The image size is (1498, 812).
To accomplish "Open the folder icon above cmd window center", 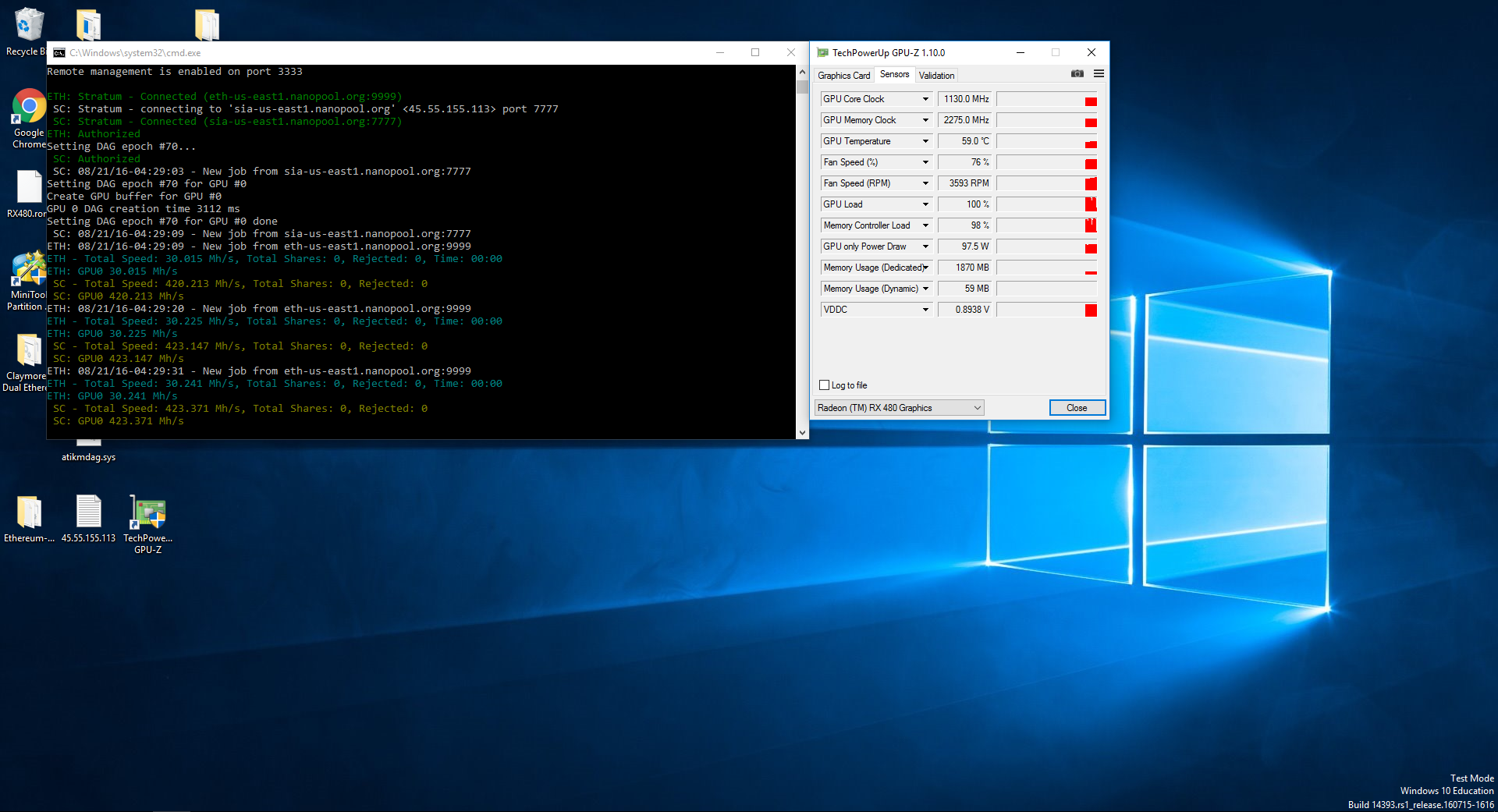I will [207, 25].
